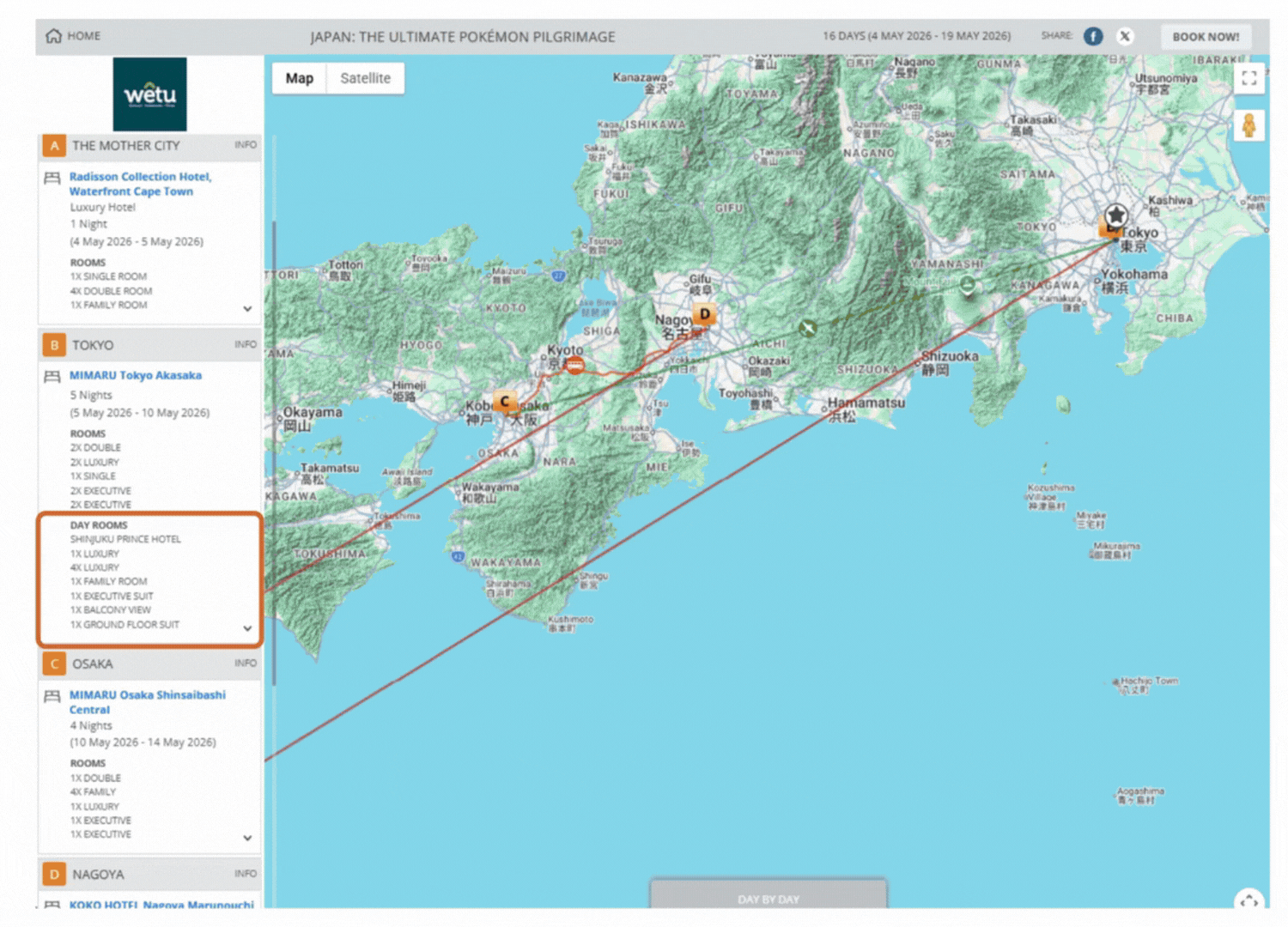Click the sidebar vertical scrollbar
The height and width of the screenshot is (927, 1288).
274,453
